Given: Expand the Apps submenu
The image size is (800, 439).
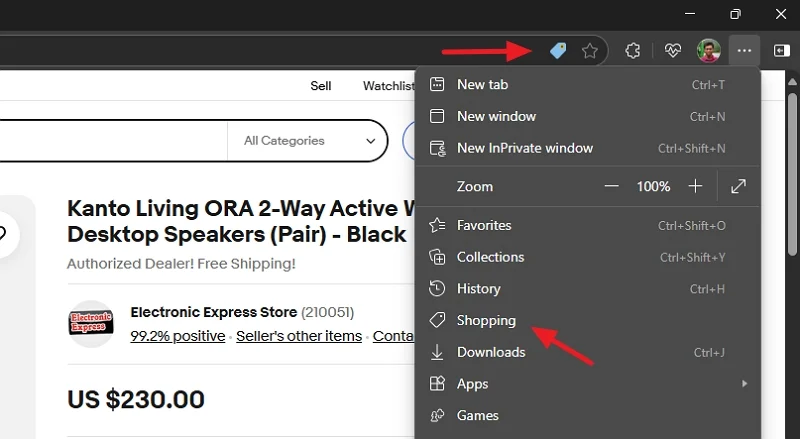Looking at the screenshot, I should pyautogui.click(x=588, y=384).
